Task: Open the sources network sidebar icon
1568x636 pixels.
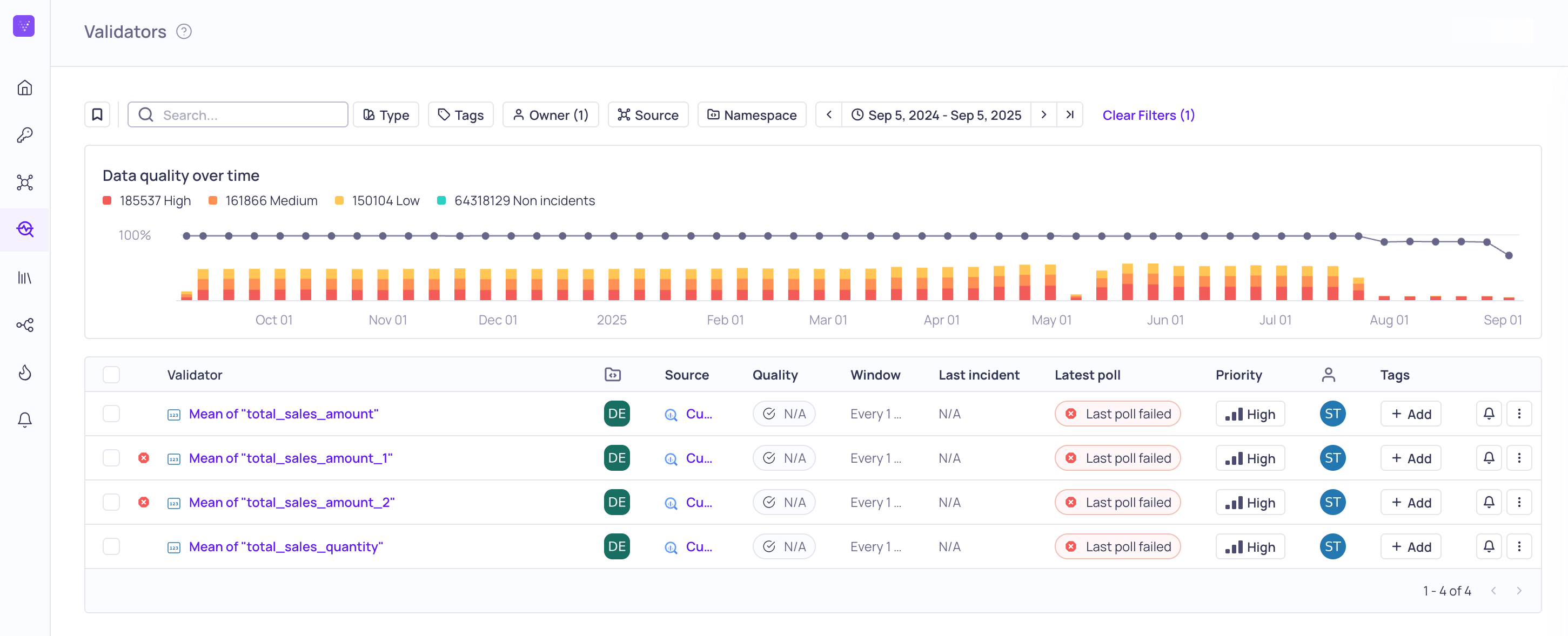Action: 24,182
